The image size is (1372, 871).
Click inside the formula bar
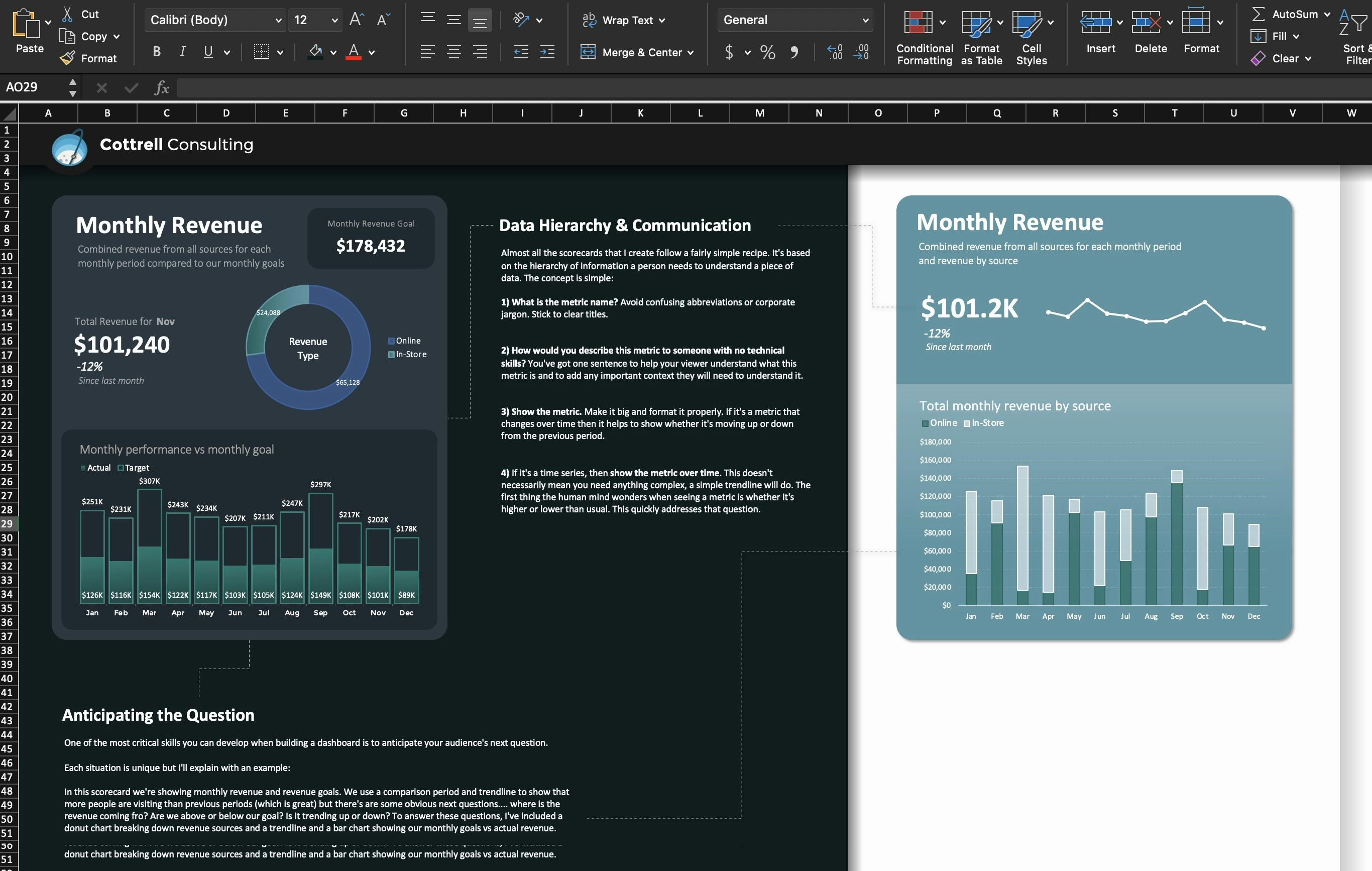[513, 87]
